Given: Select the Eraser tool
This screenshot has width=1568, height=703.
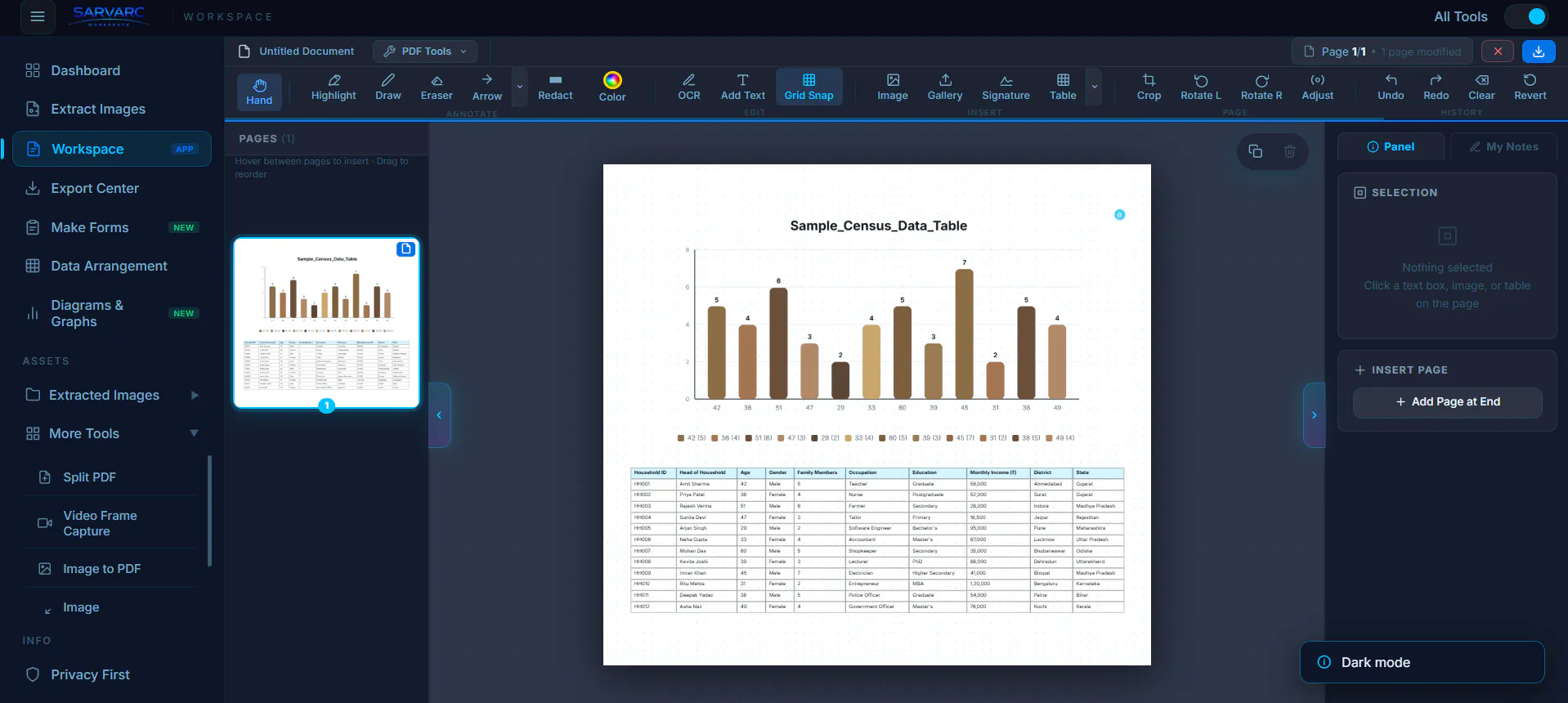Looking at the screenshot, I should (437, 87).
